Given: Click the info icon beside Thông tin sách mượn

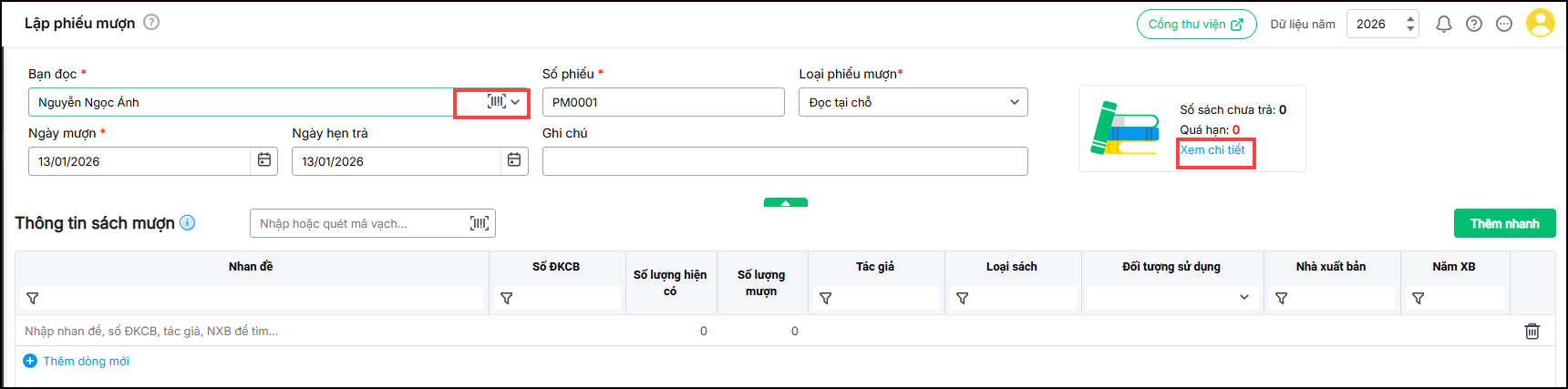Looking at the screenshot, I should [188, 223].
